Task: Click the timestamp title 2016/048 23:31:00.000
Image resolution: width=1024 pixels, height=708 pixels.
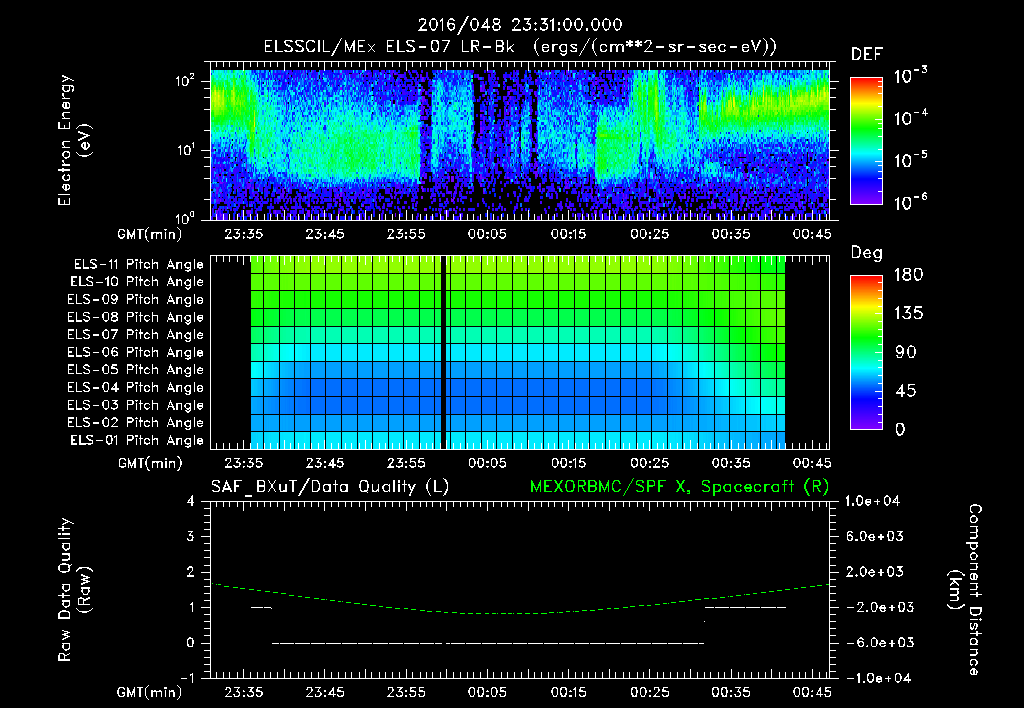Action: (x=520, y=25)
